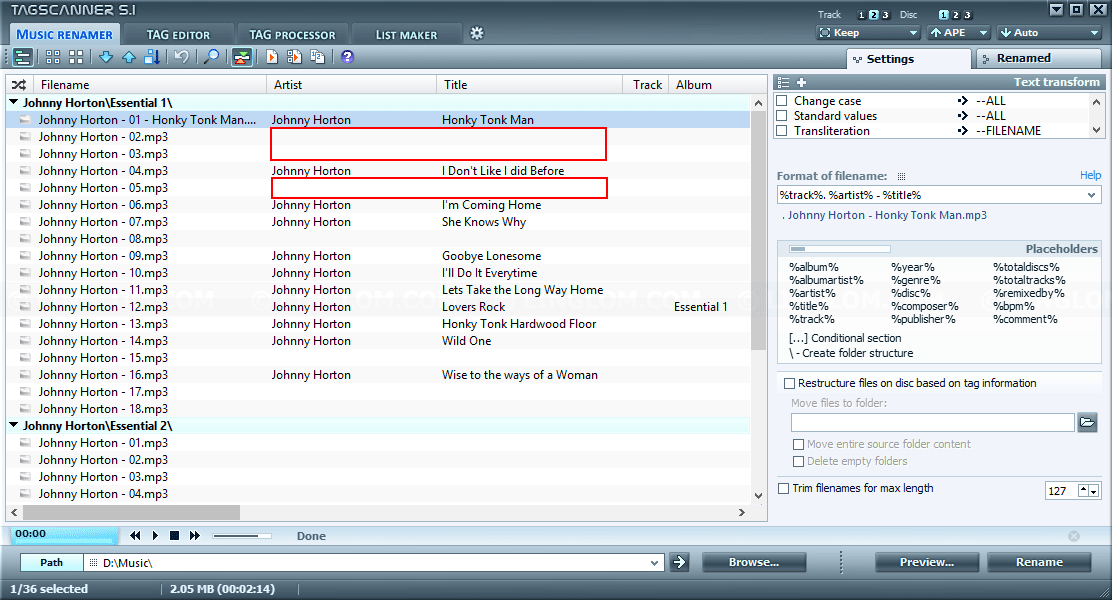Screen dimensions: 1112x600
Task: Click the rewind playback button
Action: pyautogui.click(x=135, y=536)
